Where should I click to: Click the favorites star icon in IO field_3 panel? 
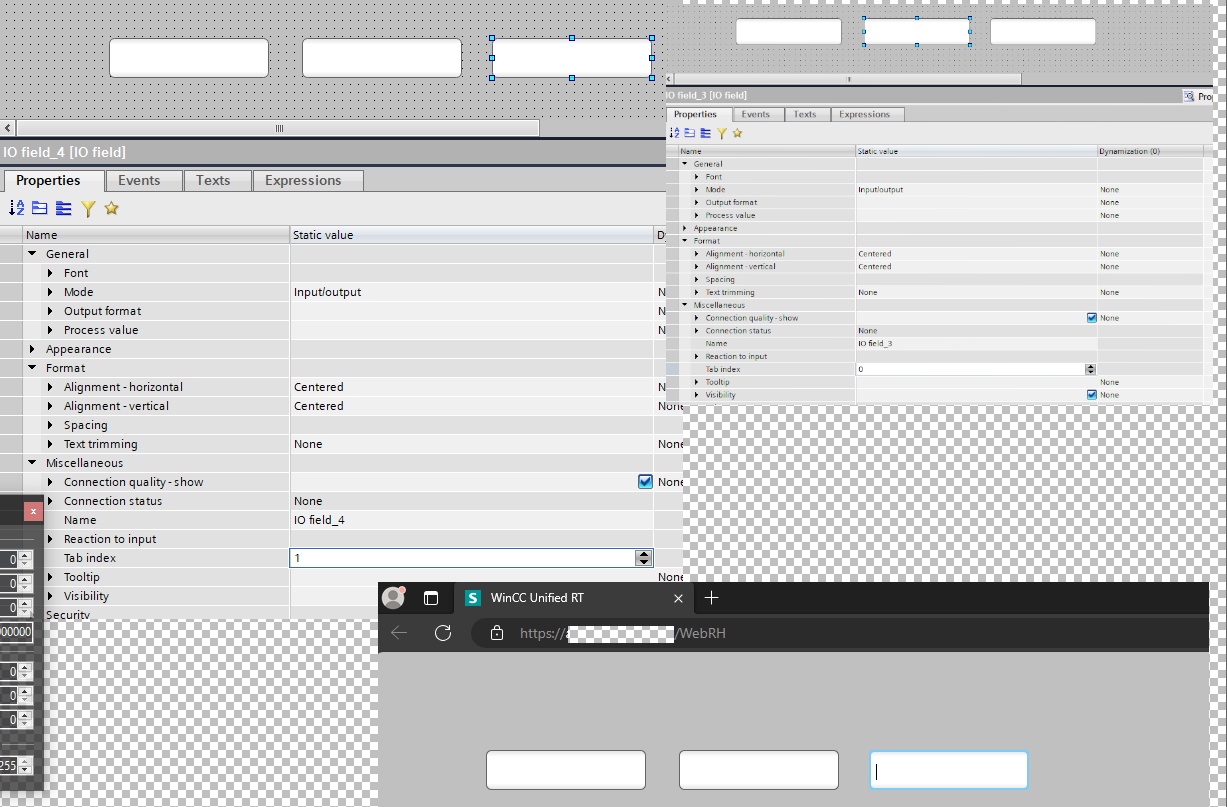pyautogui.click(x=738, y=133)
